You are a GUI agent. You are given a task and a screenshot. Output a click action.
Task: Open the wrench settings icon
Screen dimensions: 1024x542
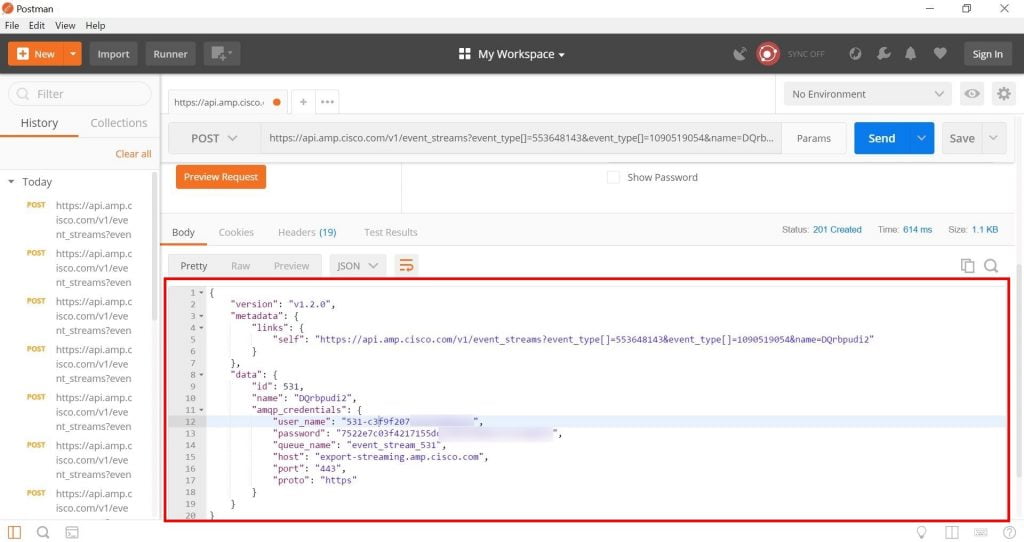[x=884, y=54]
